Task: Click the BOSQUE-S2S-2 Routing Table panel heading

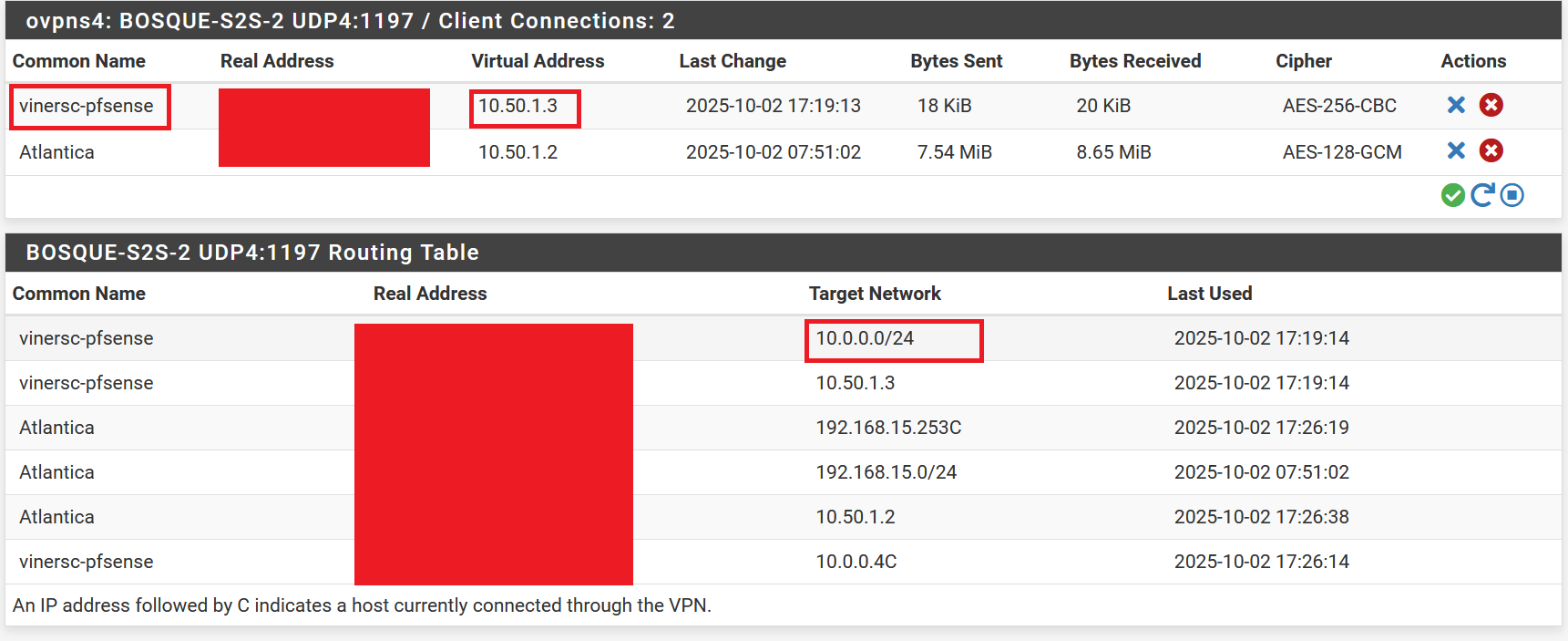Action: pyautogui.click(x=252, y=253)
